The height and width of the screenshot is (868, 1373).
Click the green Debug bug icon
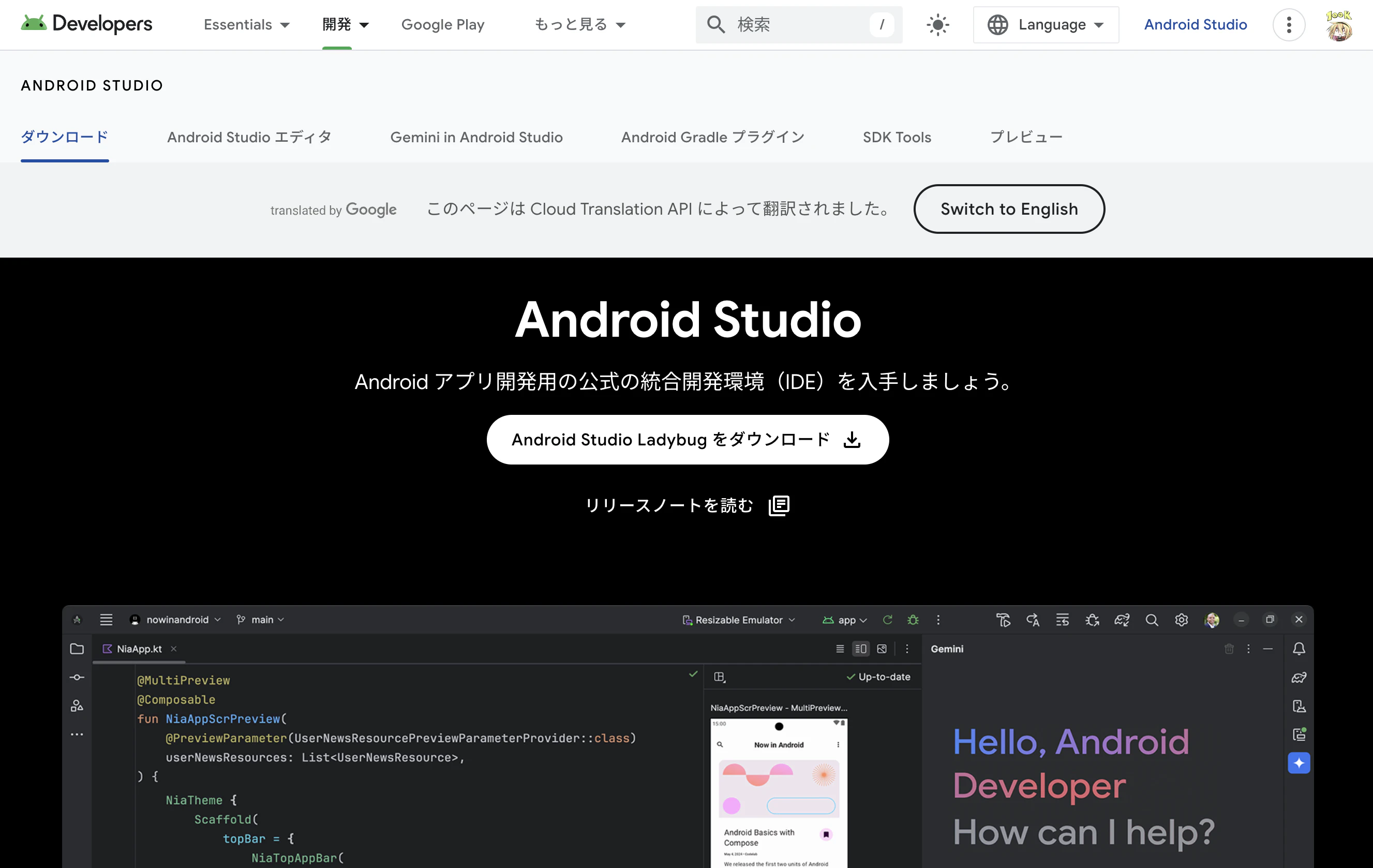pyautogui.click(x=913, y=620)
